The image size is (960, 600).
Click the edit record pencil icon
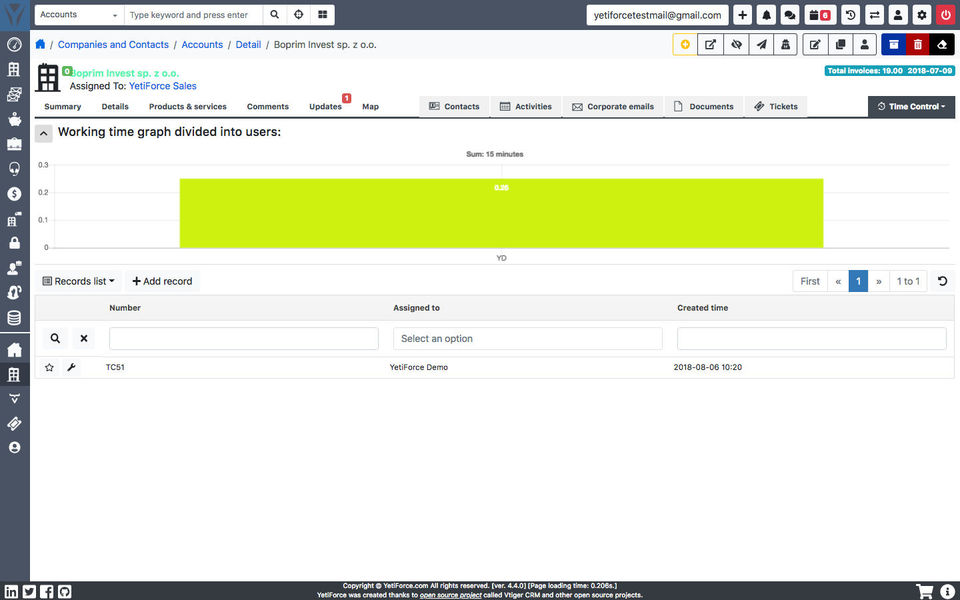click(815, 45)
